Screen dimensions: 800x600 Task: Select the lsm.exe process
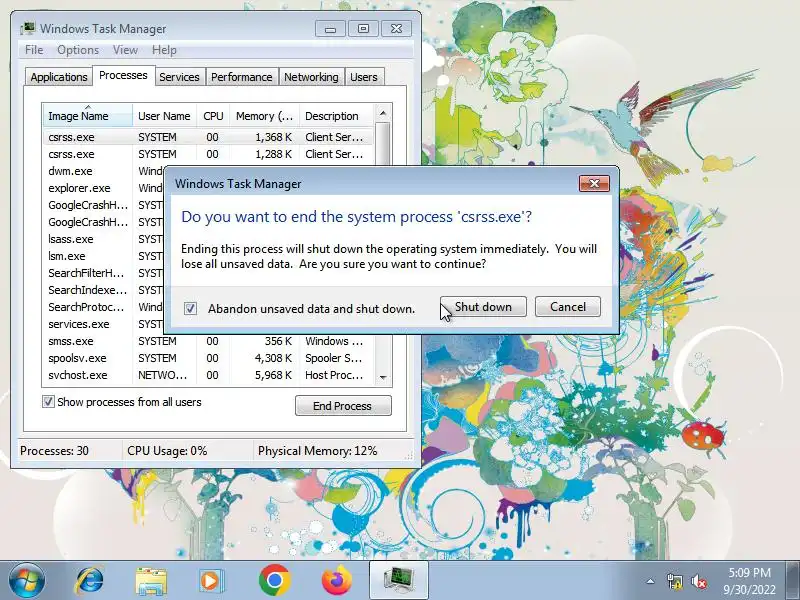(x=67, y=256)
